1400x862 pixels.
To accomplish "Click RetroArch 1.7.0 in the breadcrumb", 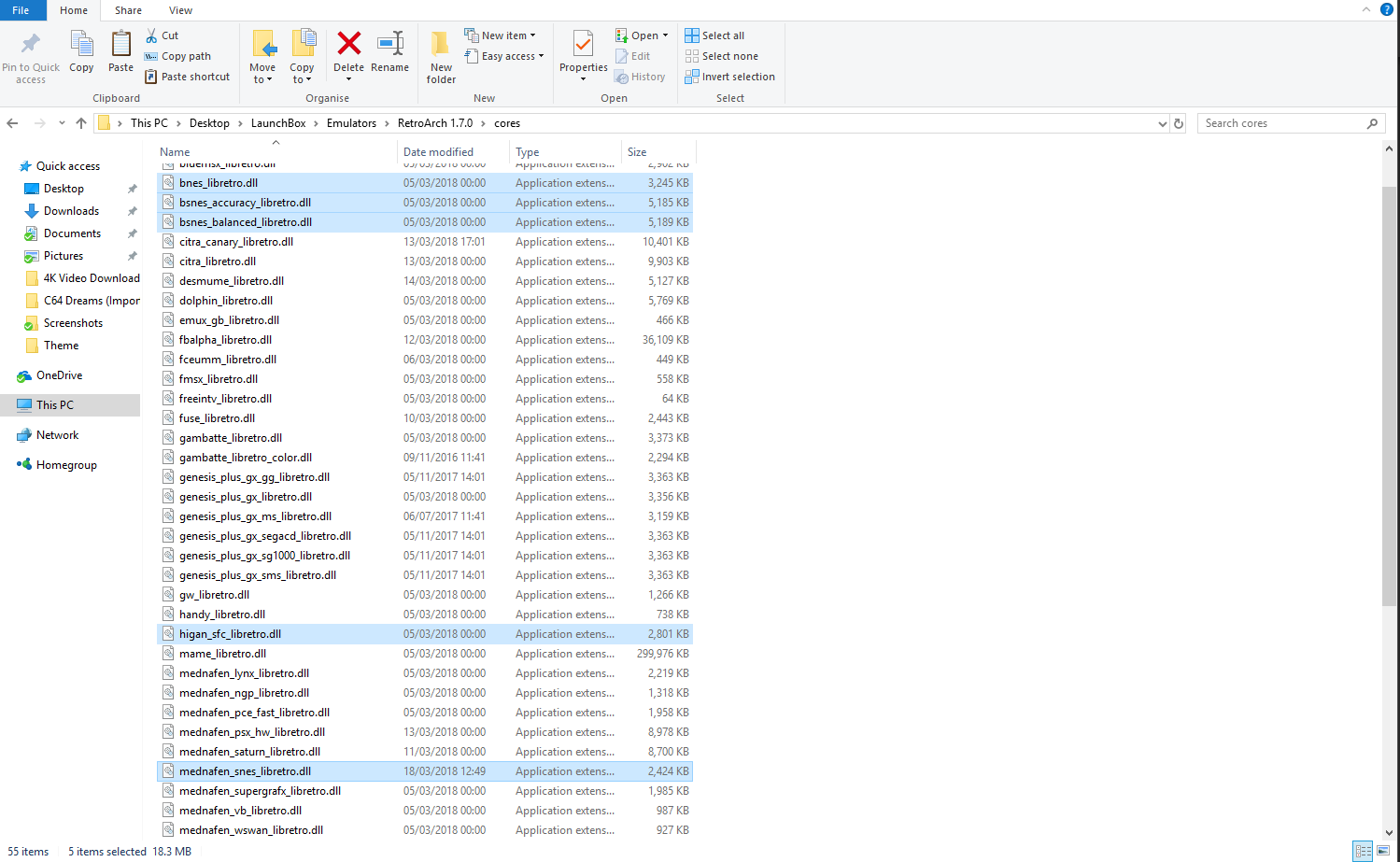I will tap(435, 123).
